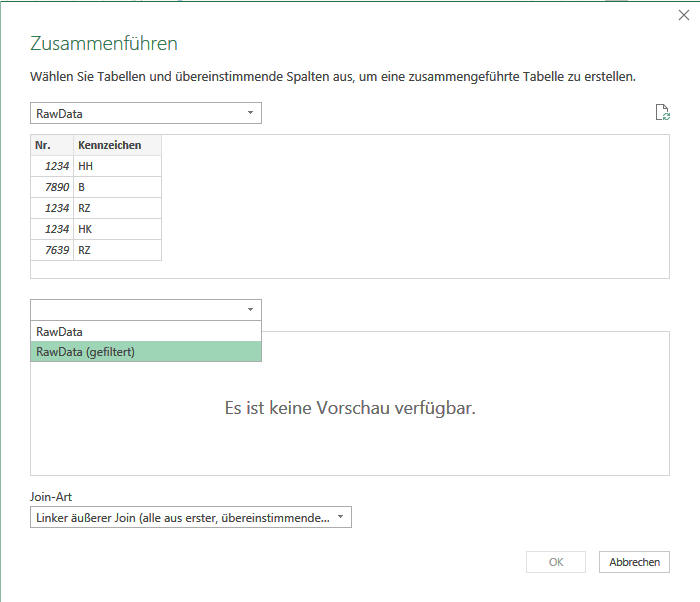Click the HK cell in the table
The width and height of the screenshot is (700, 602).
117,229
